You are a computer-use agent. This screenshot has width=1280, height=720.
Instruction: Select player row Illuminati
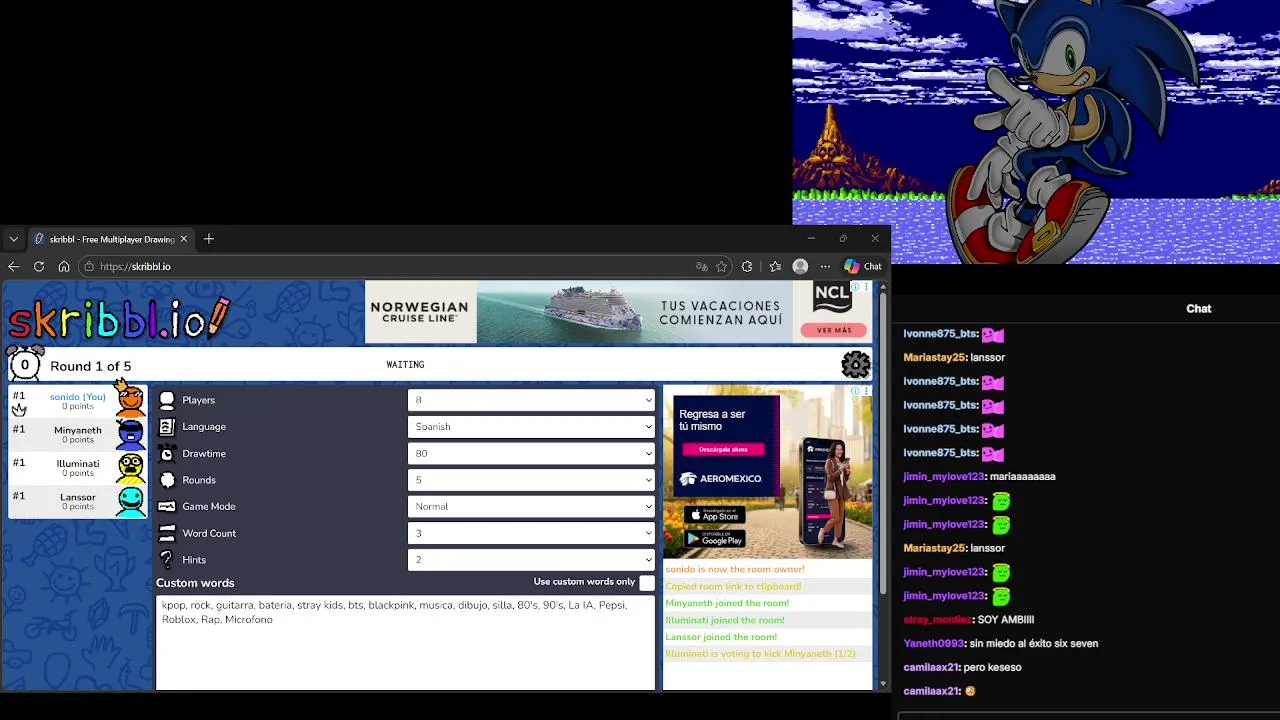tap(77, 467)
